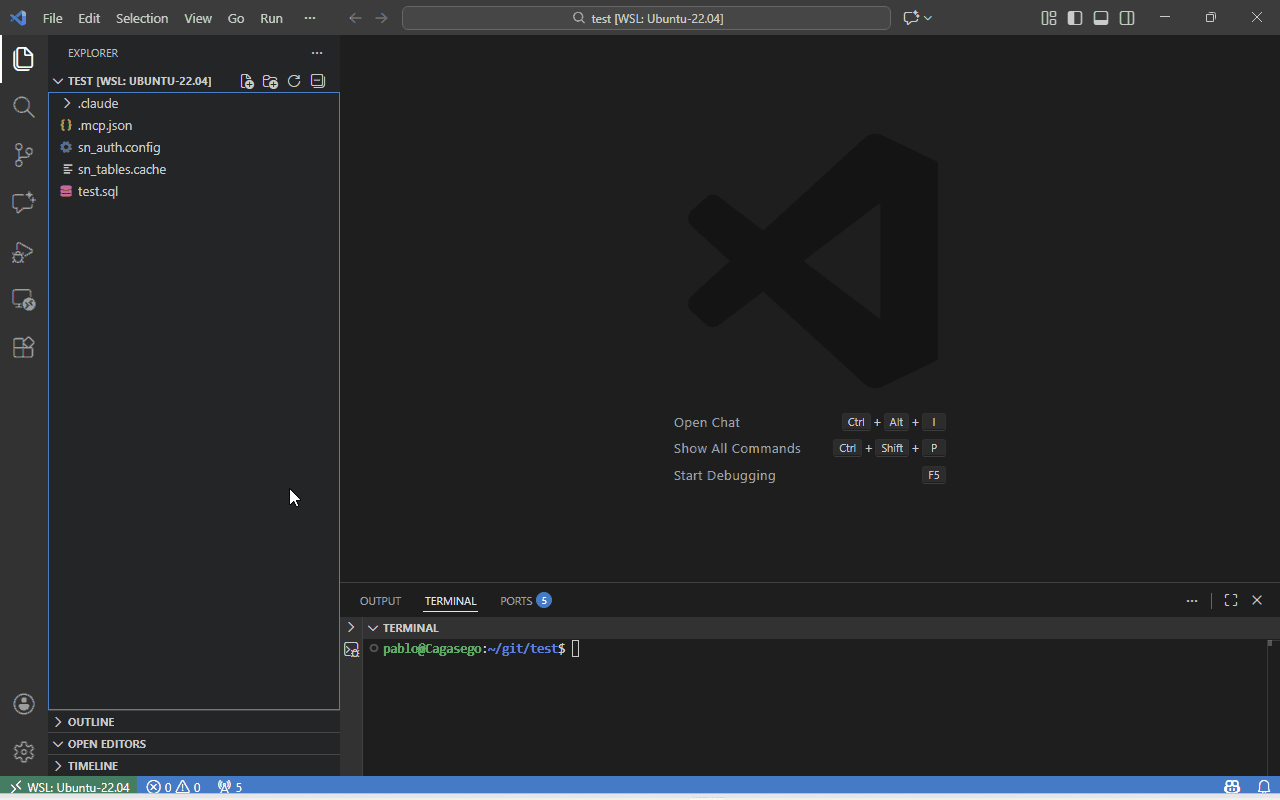The height and width of the screenshot is (800, 1280).
Task: Toggle the secondary sidebar visibility
Action: pyautogui.click(x=1127, y=17)
